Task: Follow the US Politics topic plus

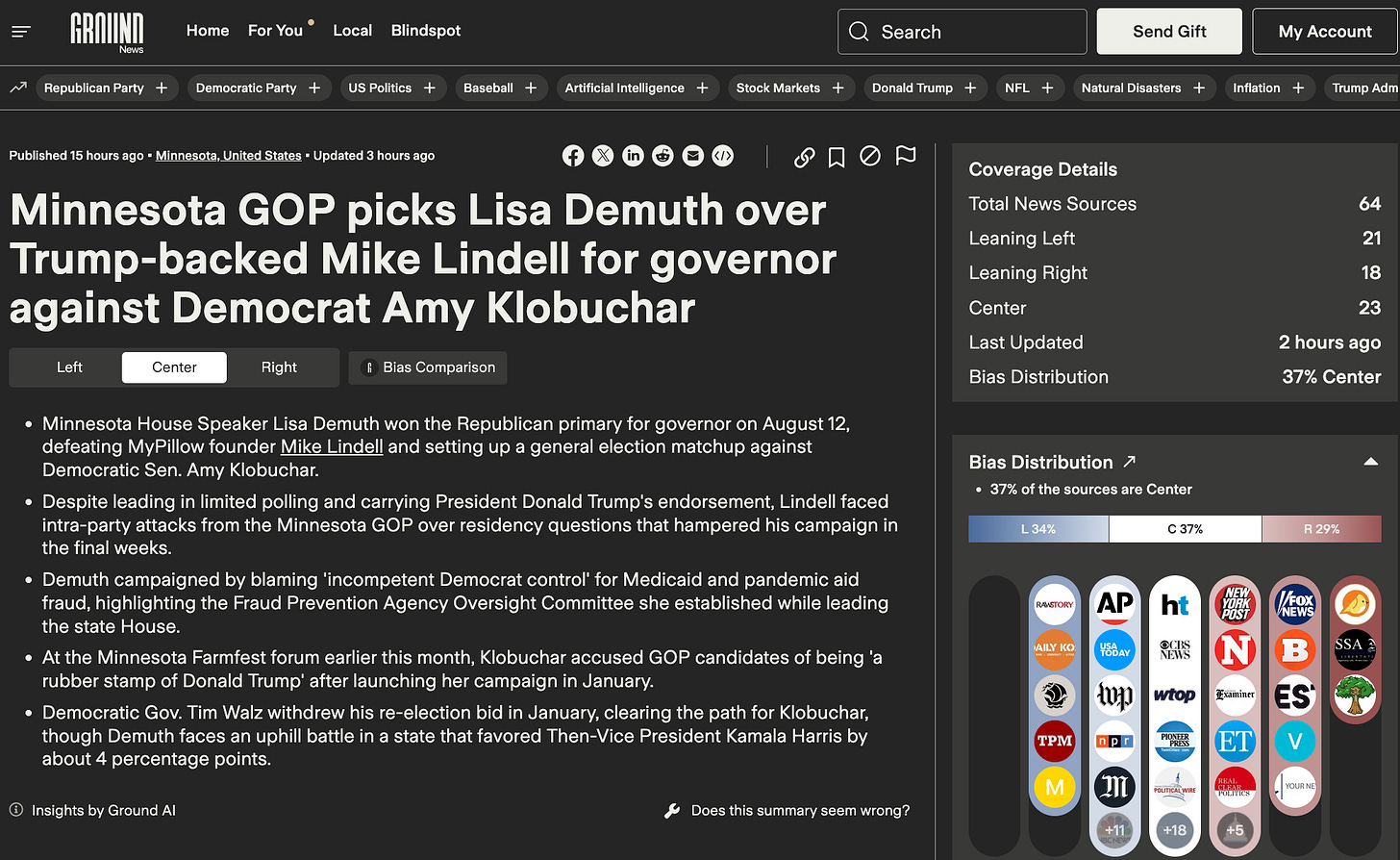Action: tap(430, 88)
